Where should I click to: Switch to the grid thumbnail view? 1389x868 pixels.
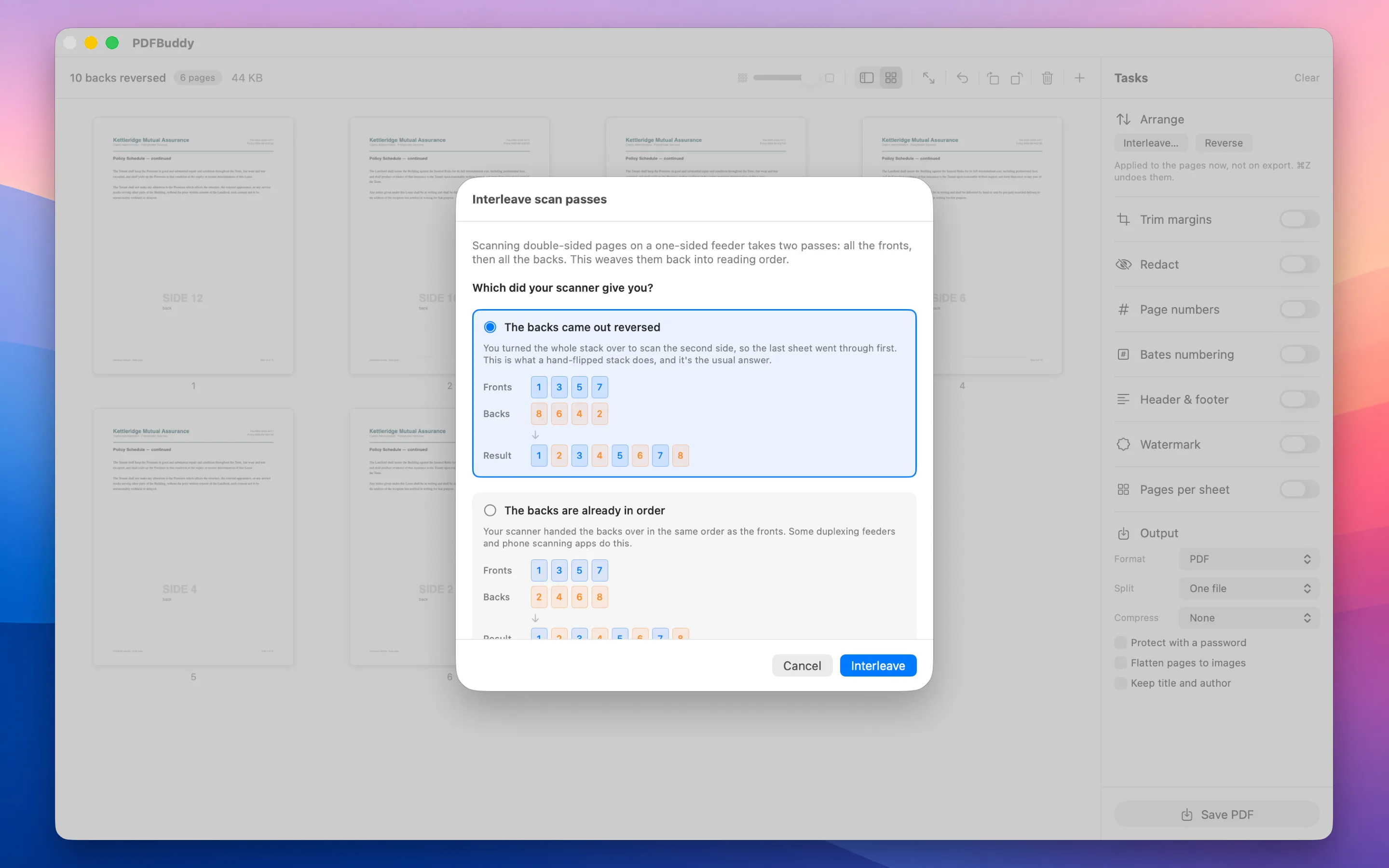tap(891, 78)
